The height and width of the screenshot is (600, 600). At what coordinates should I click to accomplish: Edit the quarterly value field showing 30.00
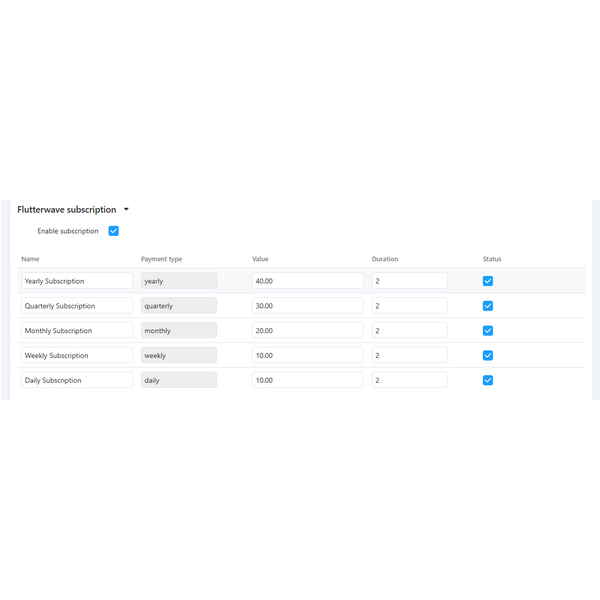(307, 306)
